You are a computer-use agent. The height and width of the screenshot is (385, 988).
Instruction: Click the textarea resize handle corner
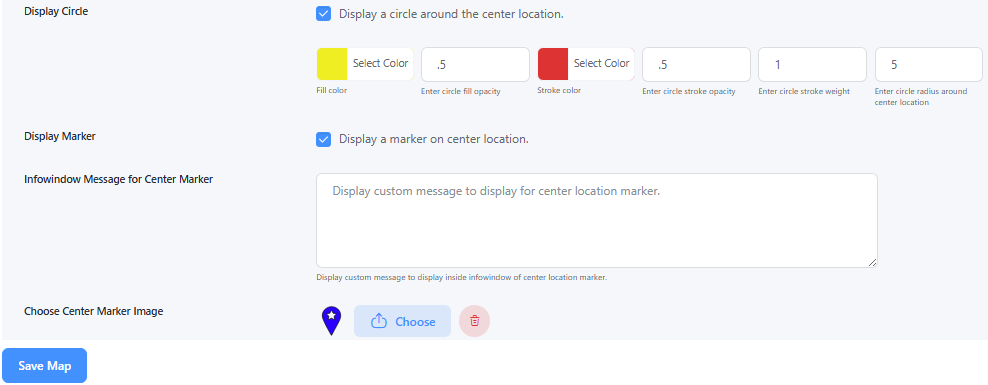(x=873, y=263)
